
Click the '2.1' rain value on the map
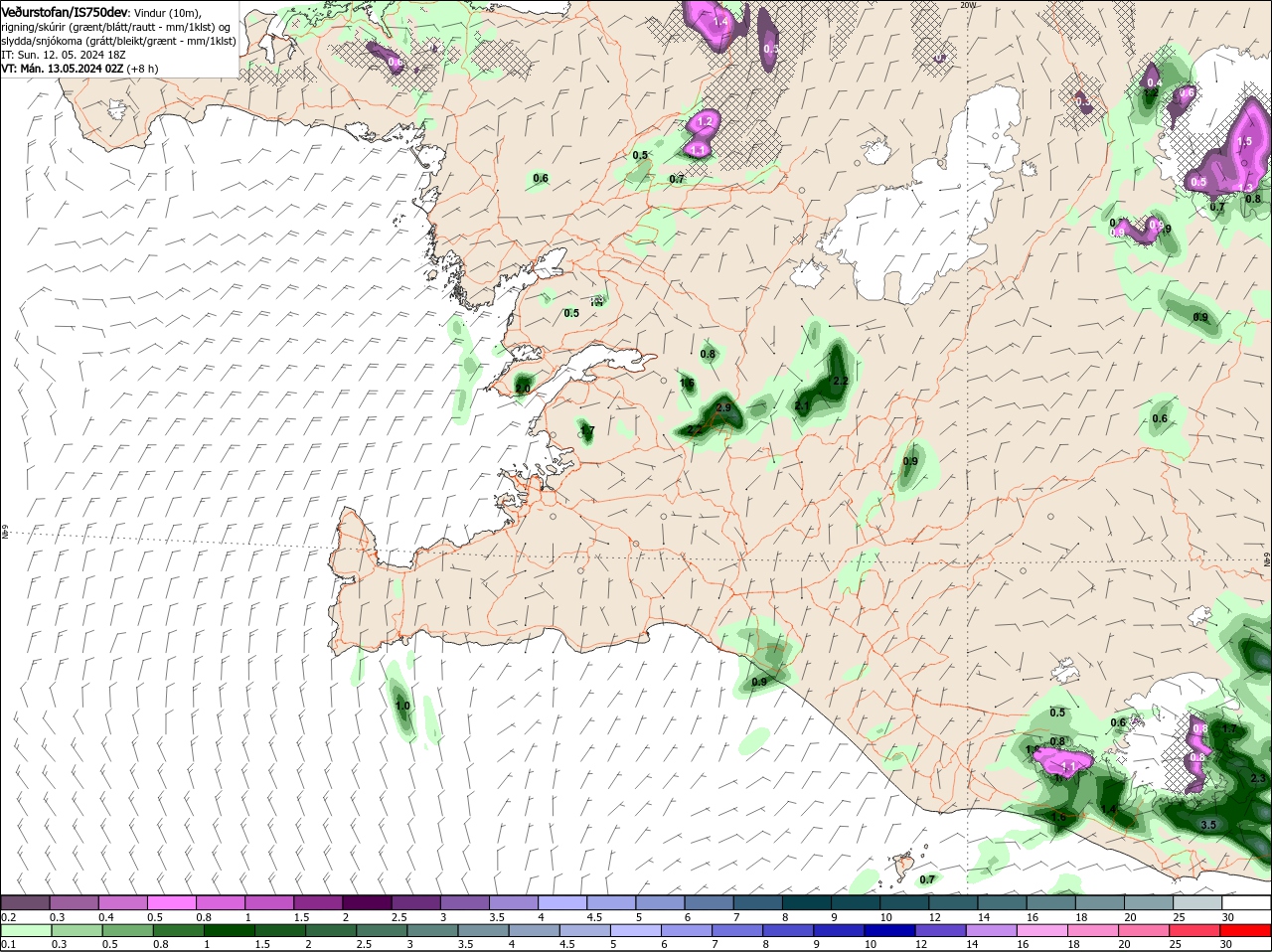803,406
